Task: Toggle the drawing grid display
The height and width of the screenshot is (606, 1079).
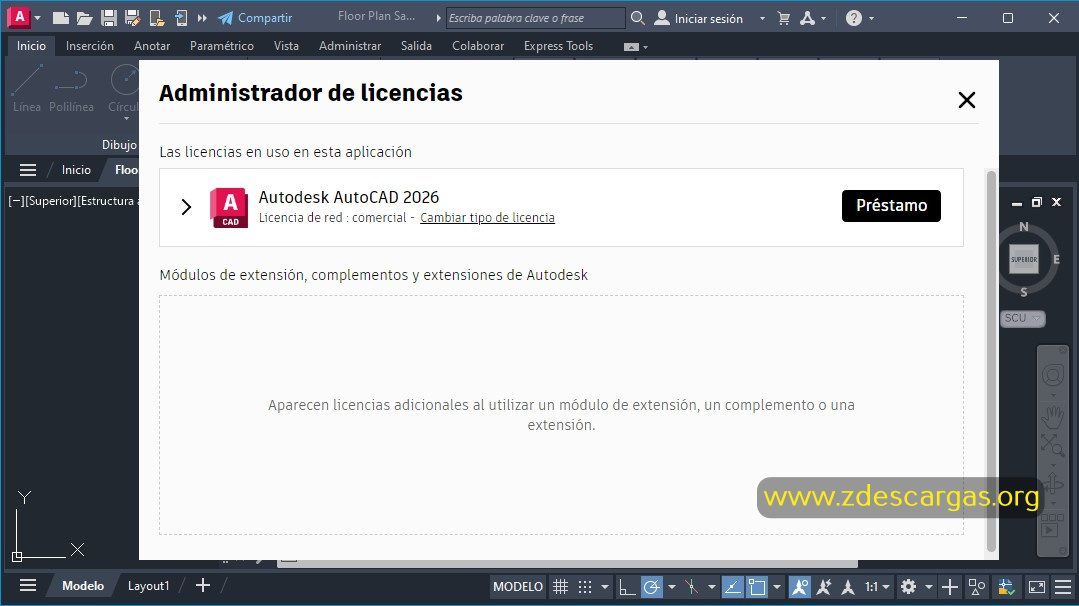Action: tap(561, 587)
